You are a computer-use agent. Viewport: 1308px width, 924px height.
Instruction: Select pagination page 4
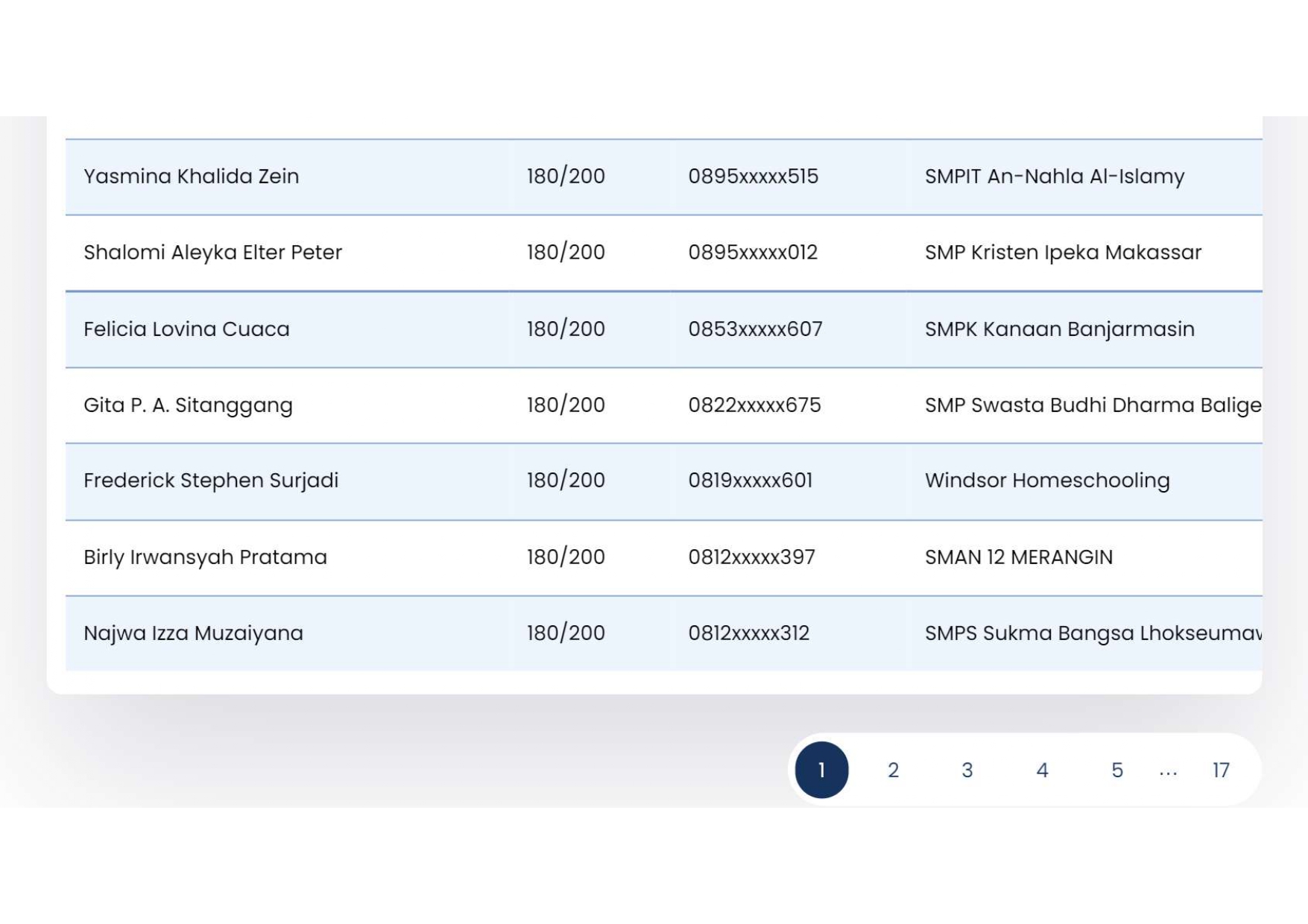coord(1042,770)
